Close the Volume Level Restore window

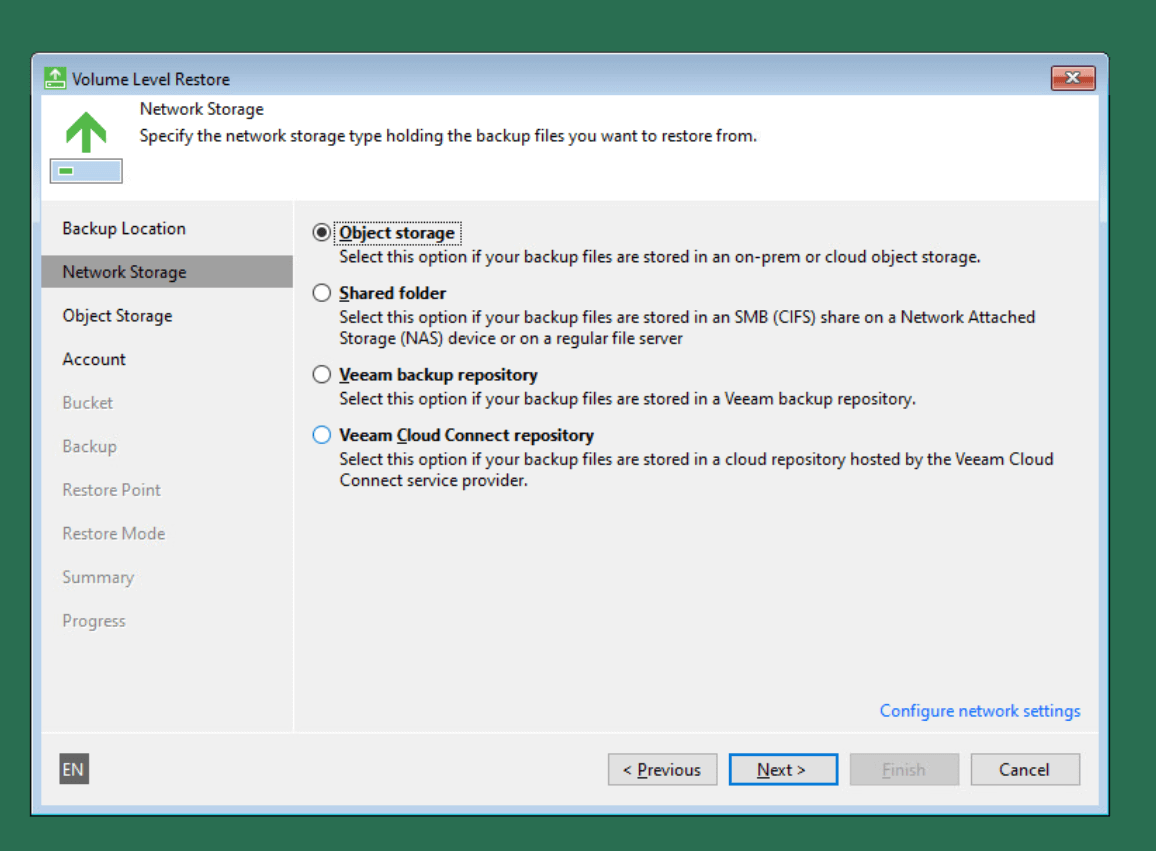point(1072,78)
